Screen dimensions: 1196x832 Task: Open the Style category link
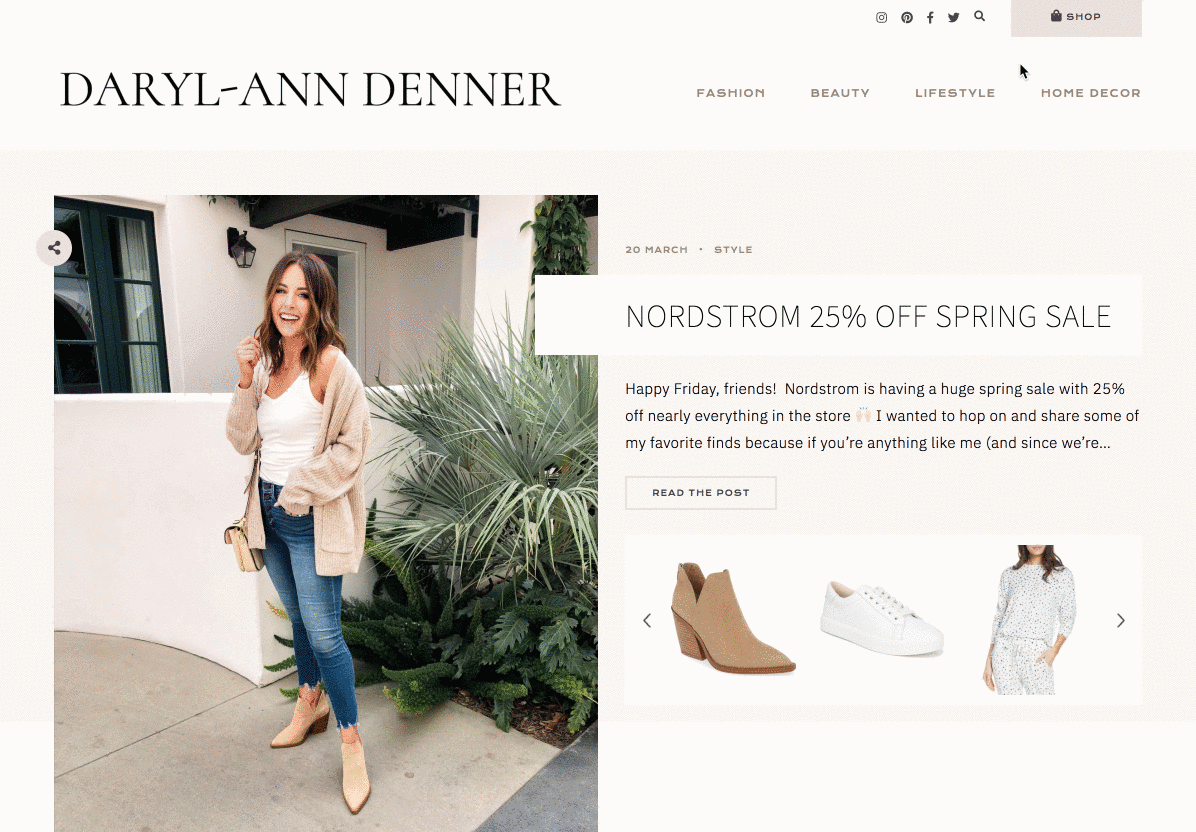733,249
